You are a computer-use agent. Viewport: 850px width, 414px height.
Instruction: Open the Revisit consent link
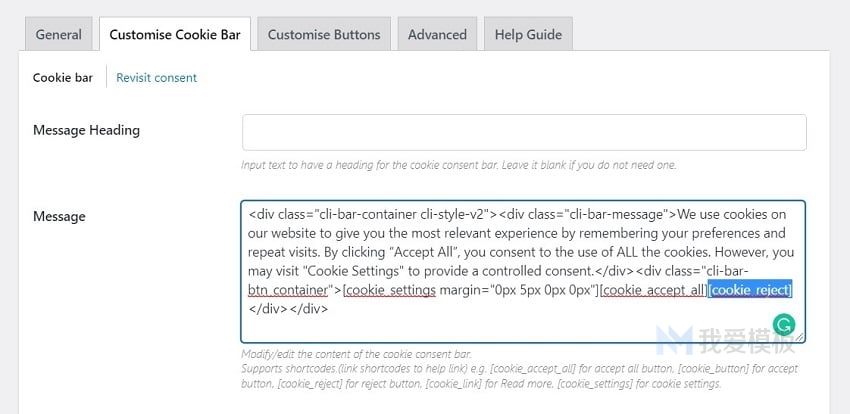click(x=157, y=77)
